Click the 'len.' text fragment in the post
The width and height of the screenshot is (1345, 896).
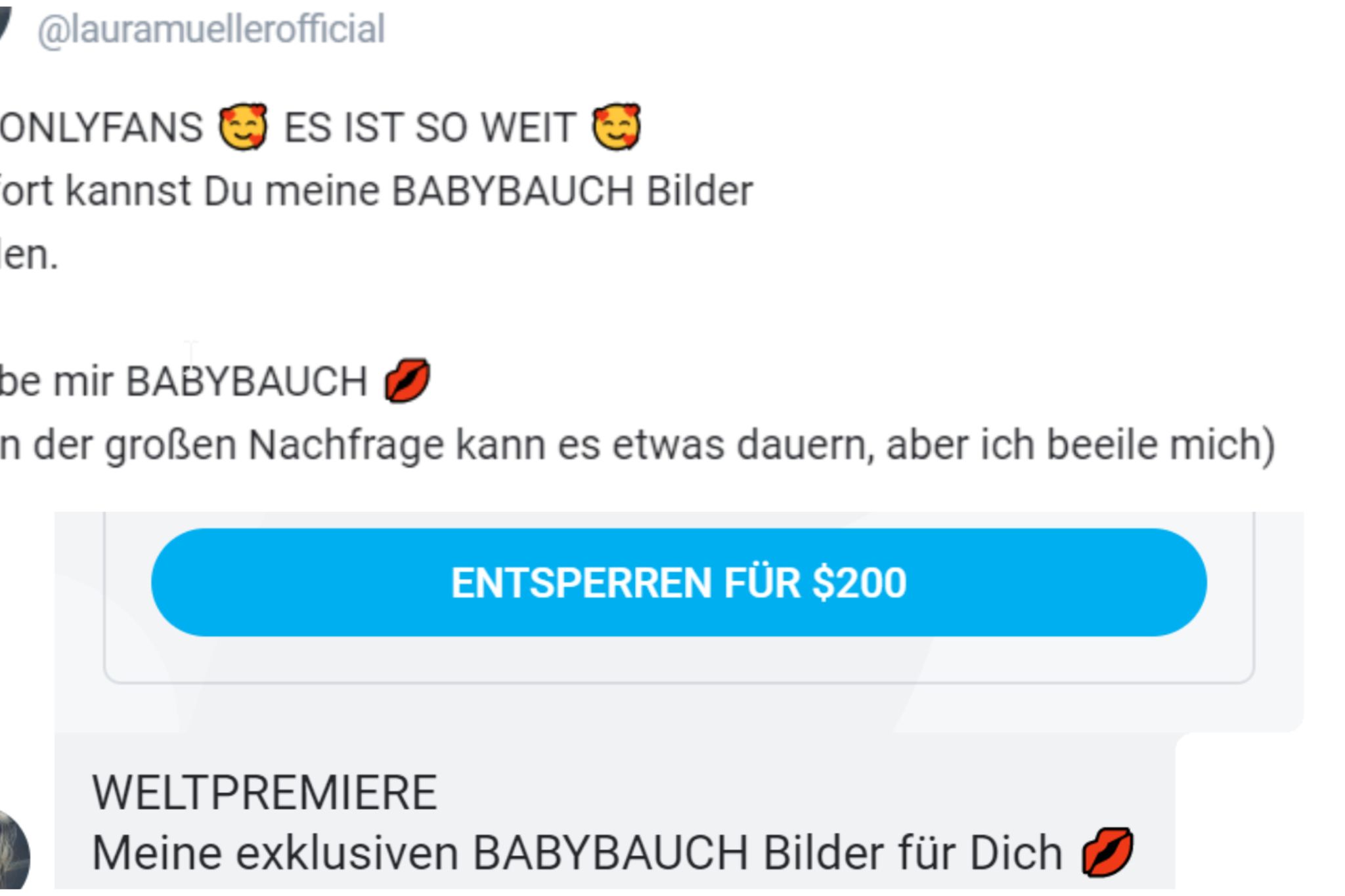point(29,255)
